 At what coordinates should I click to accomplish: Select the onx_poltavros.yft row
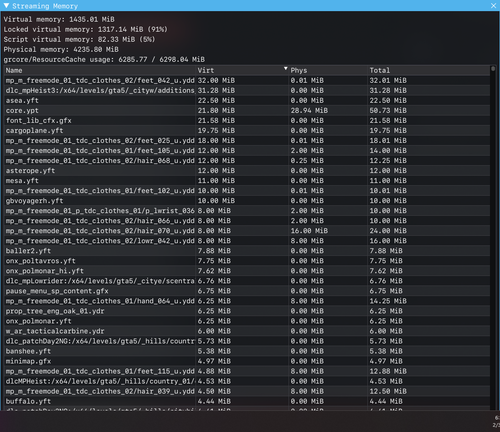247,261
